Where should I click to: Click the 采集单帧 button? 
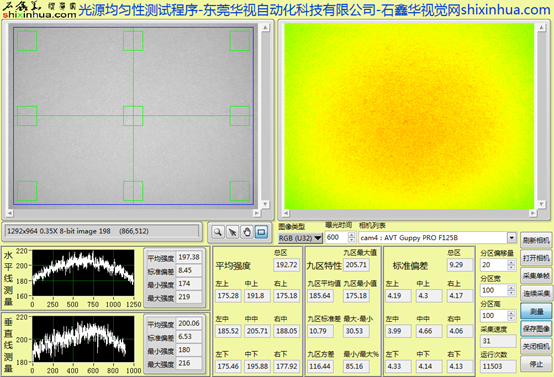click(536, 276)
